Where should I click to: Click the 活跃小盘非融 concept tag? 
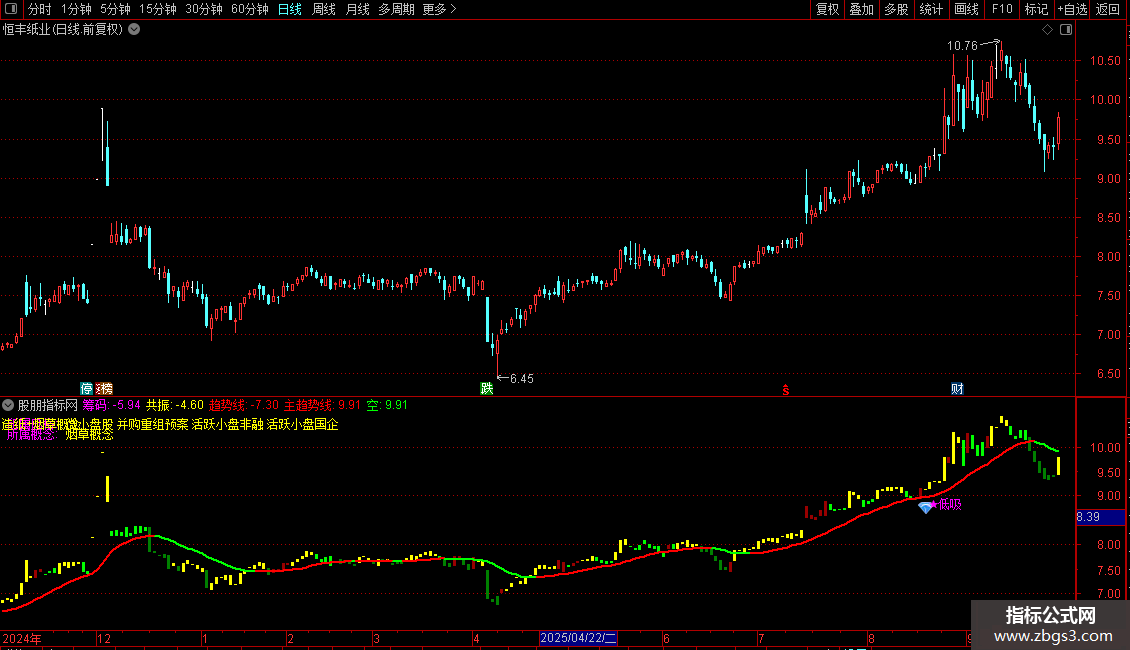coord(227,424)
